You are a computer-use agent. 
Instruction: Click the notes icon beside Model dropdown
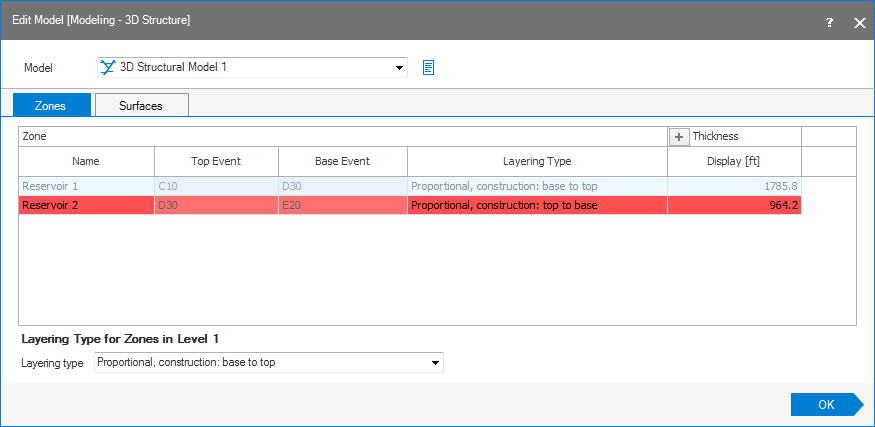(x=428, y=68)
